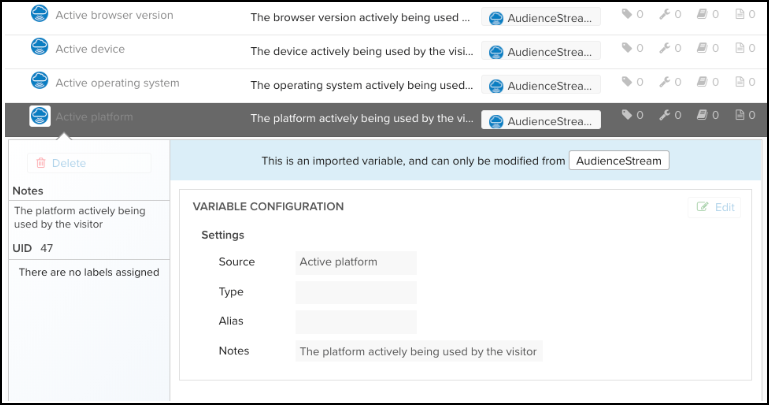Click the Active browser version row icon
Viewport: 769px width, 405px height.
tap(40, 15)
